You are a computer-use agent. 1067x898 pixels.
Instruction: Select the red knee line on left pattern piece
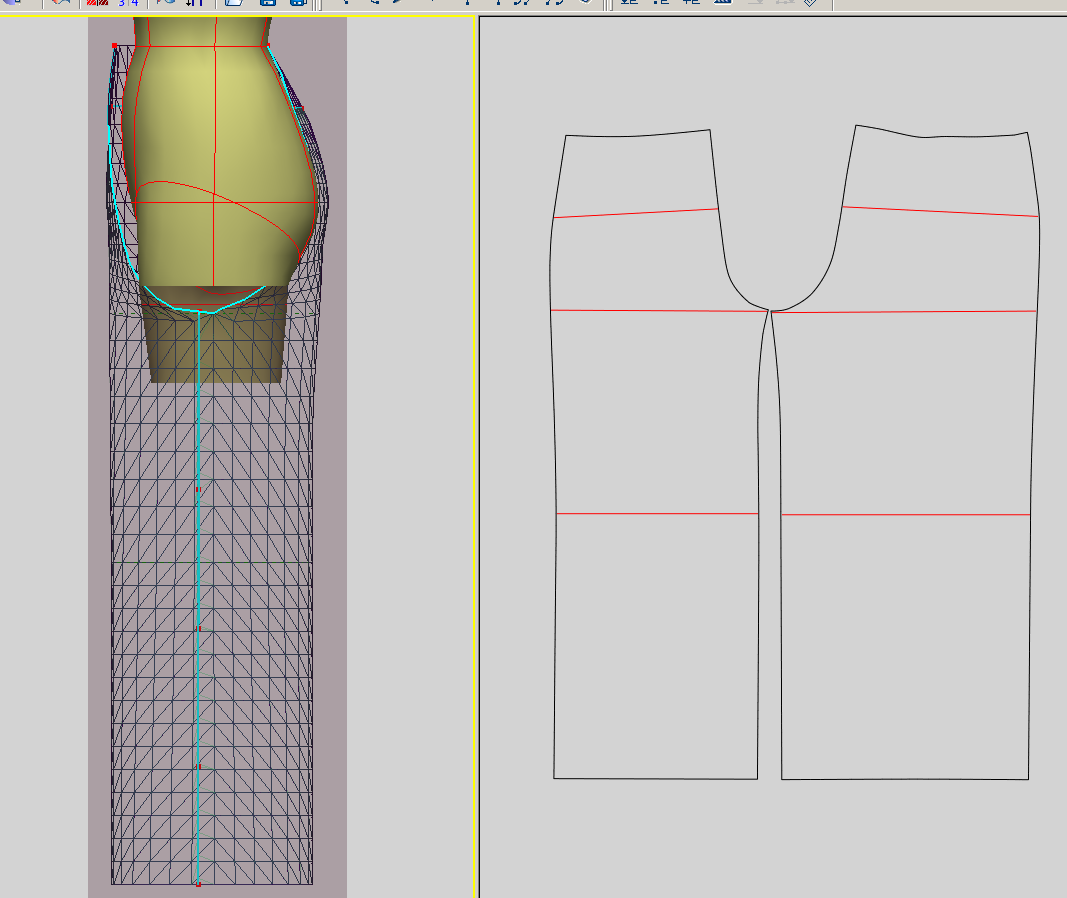(657, 514)
